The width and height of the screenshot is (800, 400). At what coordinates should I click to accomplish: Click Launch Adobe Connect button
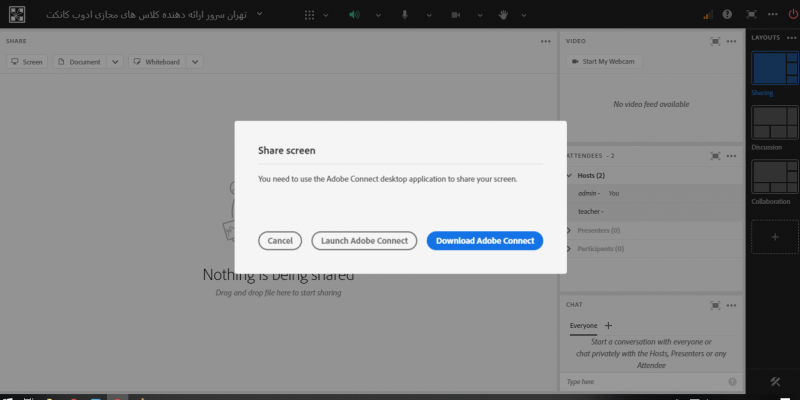(x=363, y=241)
